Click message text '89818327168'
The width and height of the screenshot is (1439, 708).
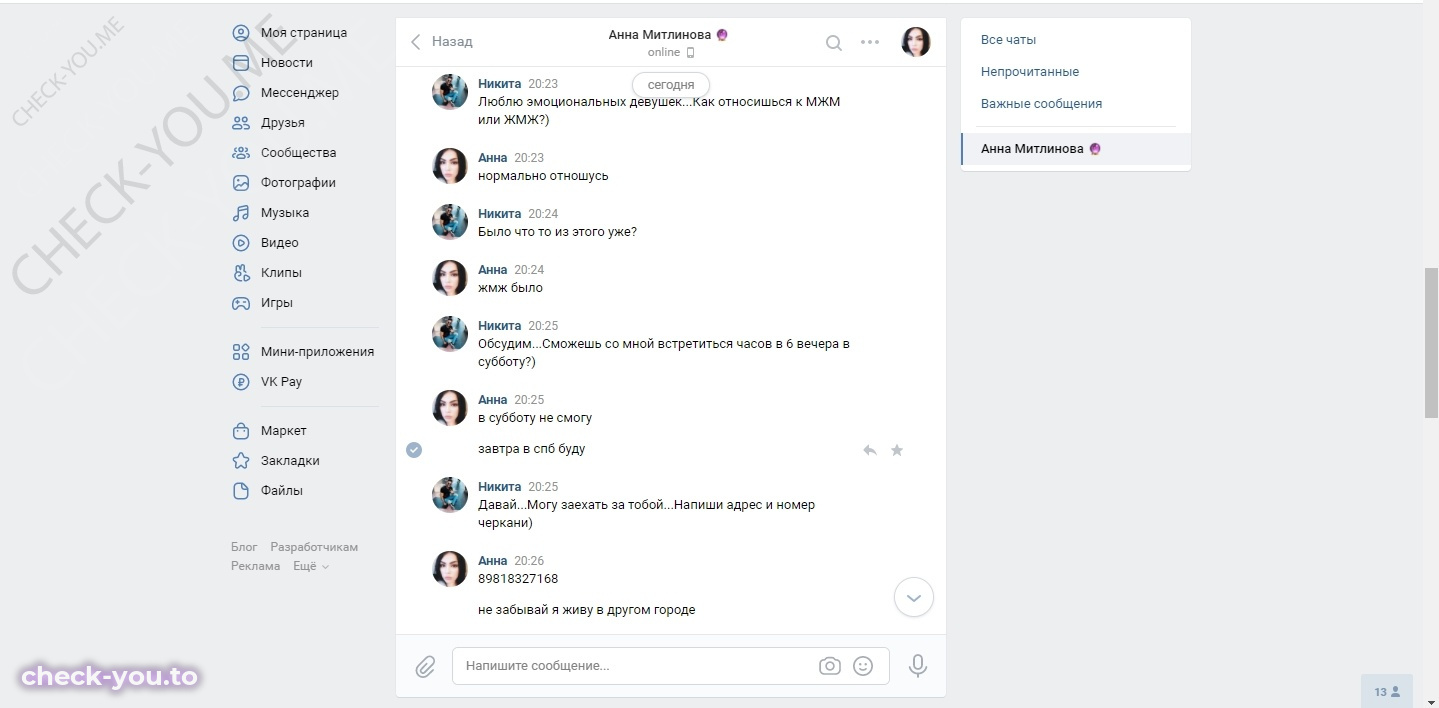pyautogui.click(x=518, y=579)
